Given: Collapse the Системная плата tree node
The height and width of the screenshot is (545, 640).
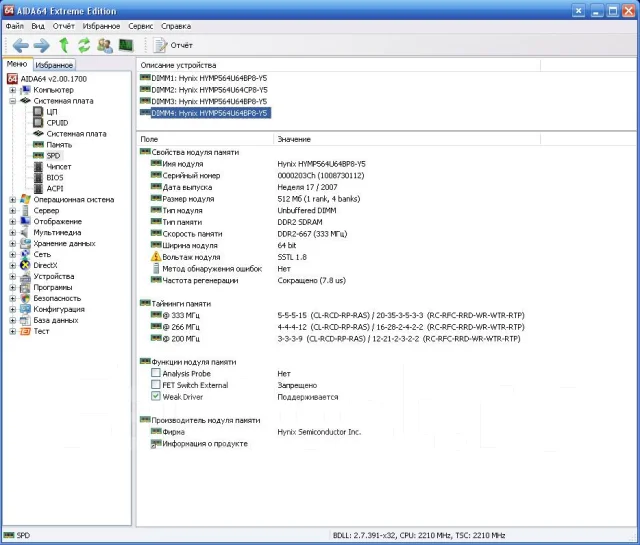Looking at the screenshot, I should pos(13,101).
